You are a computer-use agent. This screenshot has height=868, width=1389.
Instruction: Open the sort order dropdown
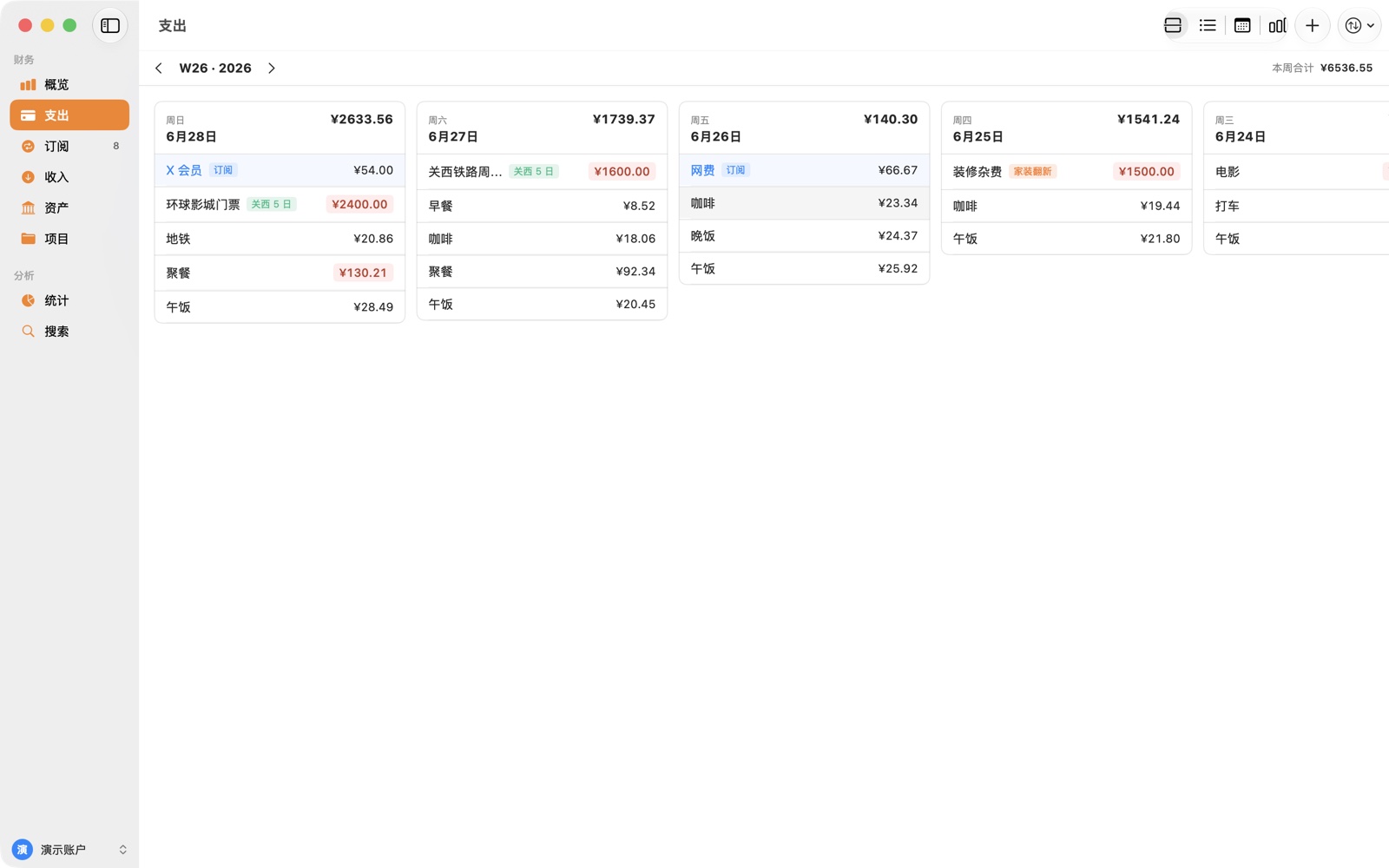[x=1359, y=26]
